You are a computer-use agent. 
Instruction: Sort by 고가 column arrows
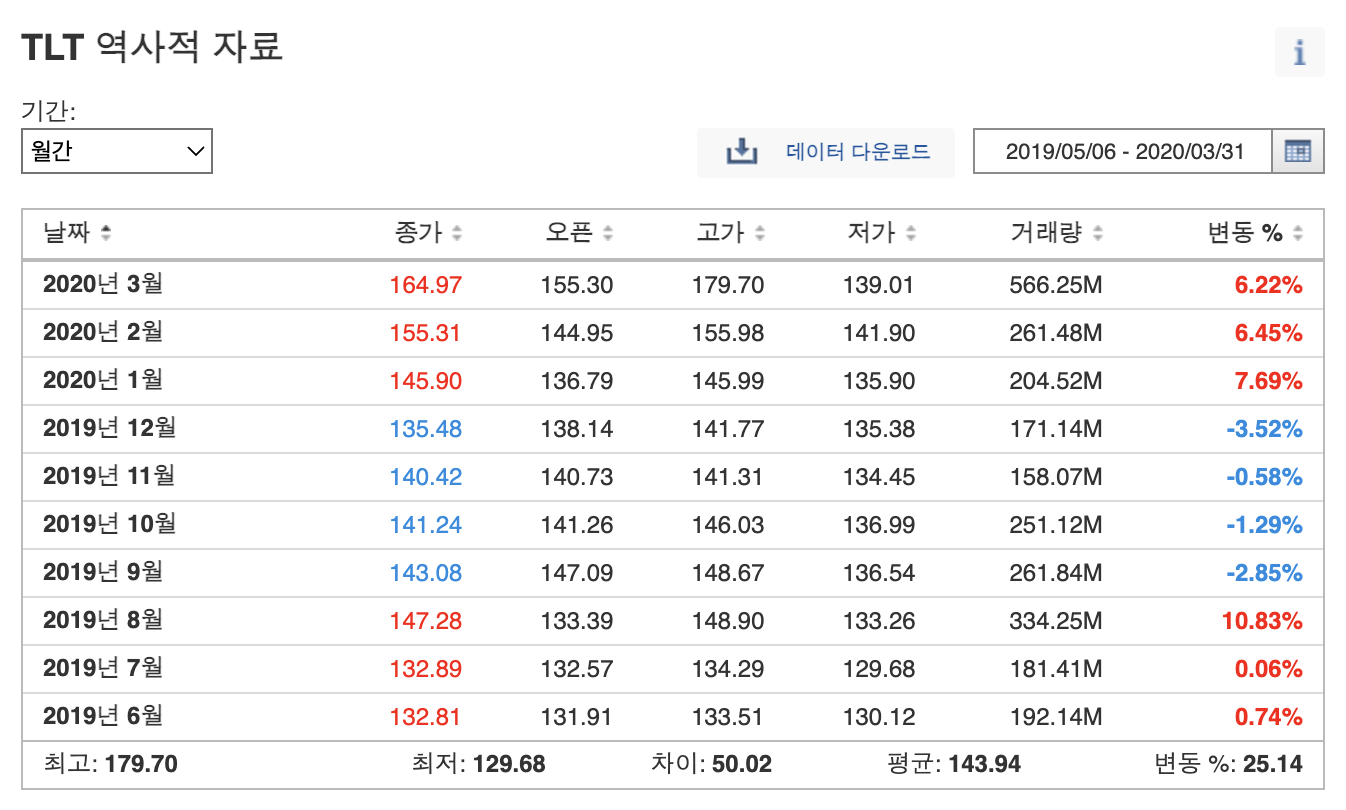coord(759,234)
